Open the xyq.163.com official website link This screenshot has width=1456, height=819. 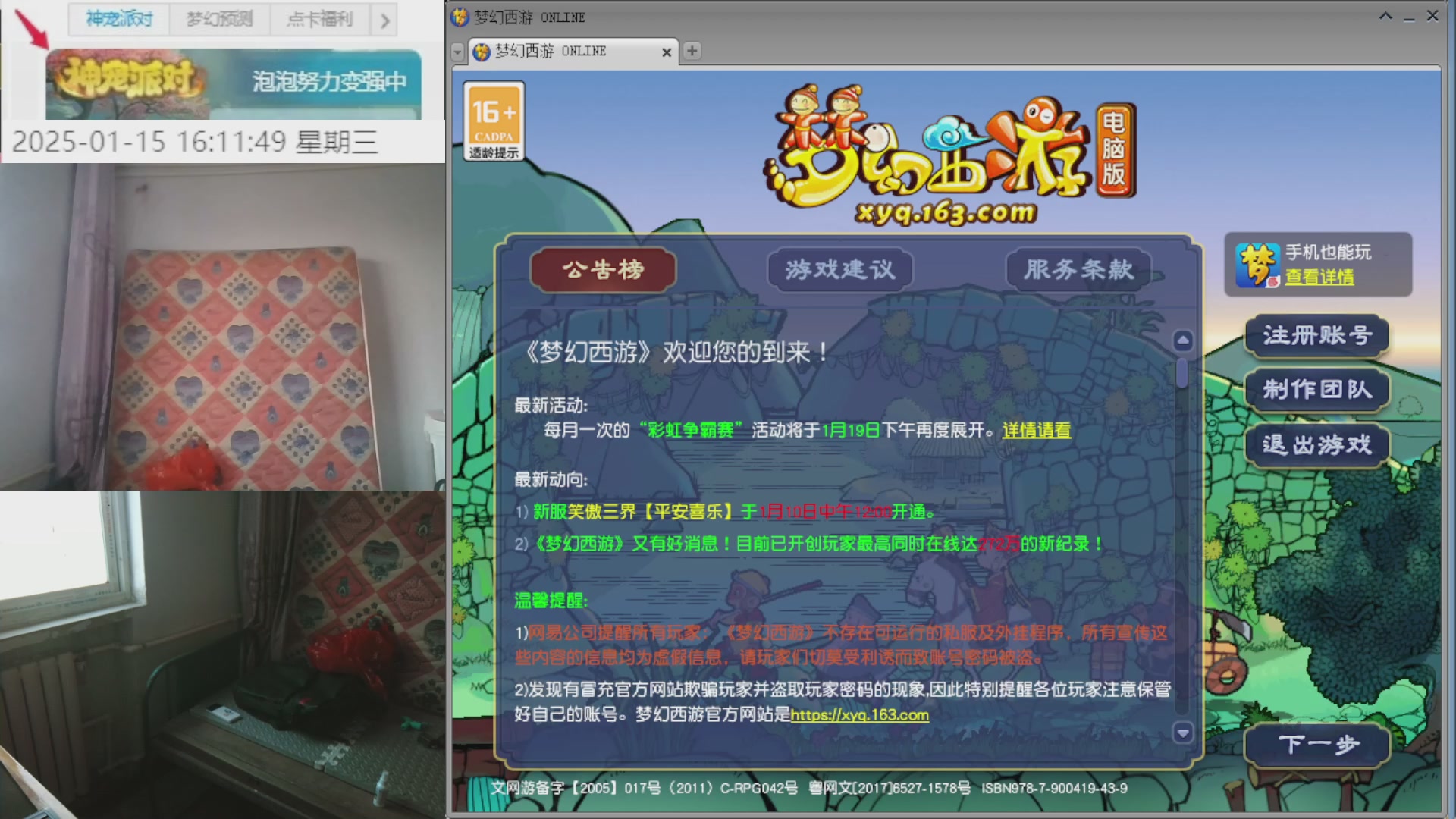pos(859,714)
